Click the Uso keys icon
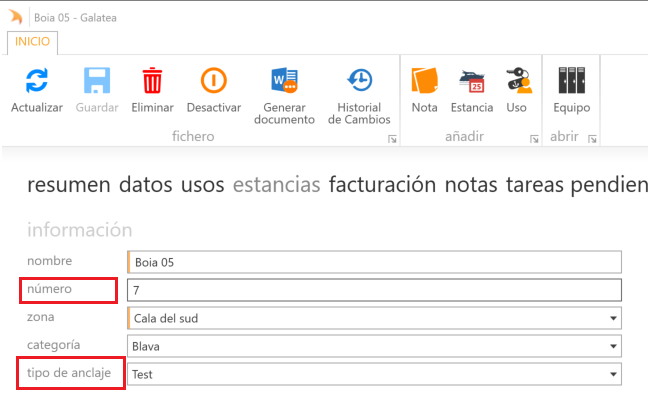Viewport: 648px width, 400px height. tap(516, 82)
